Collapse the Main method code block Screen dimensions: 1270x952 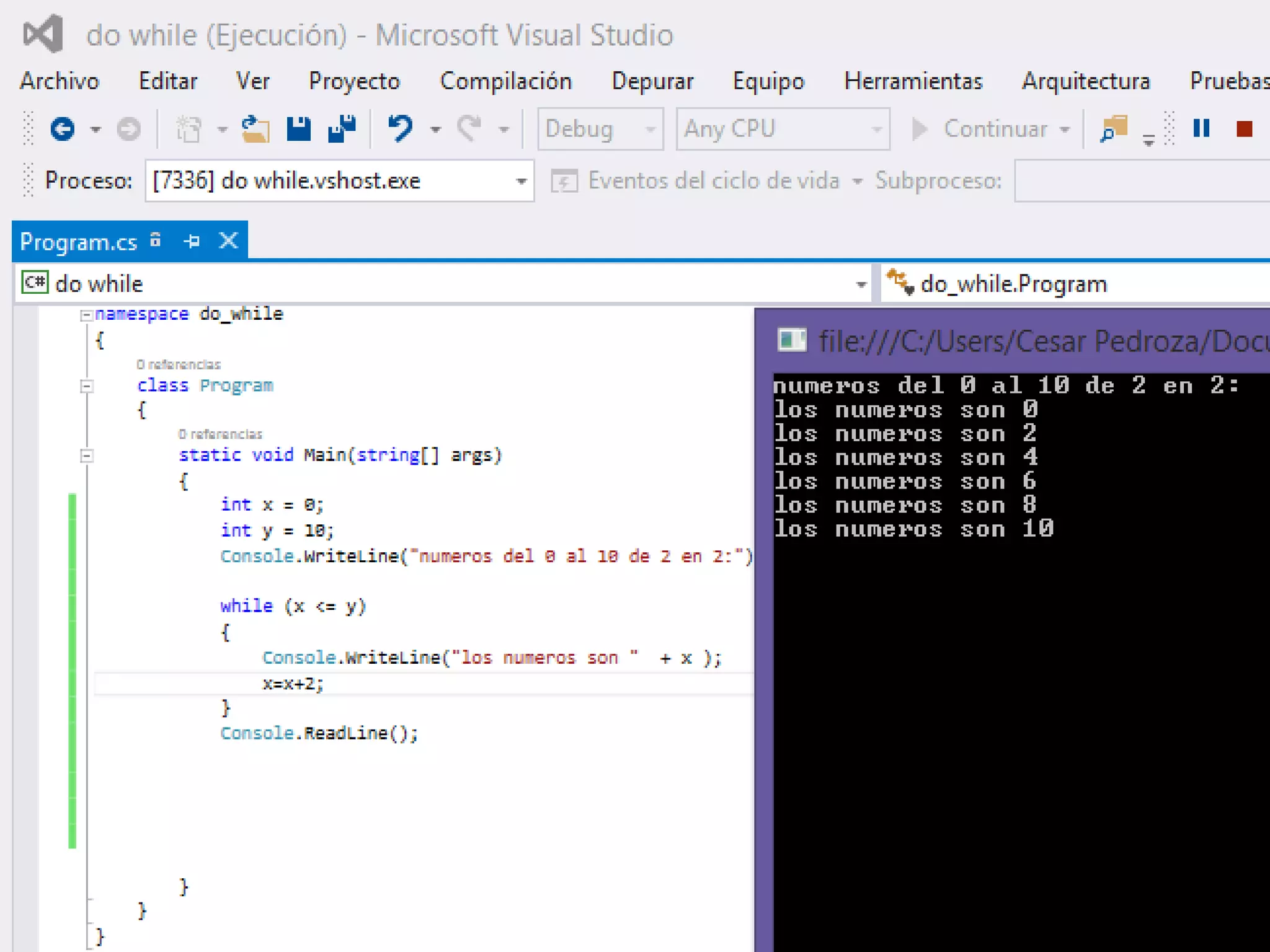click(x=86, y=456)
